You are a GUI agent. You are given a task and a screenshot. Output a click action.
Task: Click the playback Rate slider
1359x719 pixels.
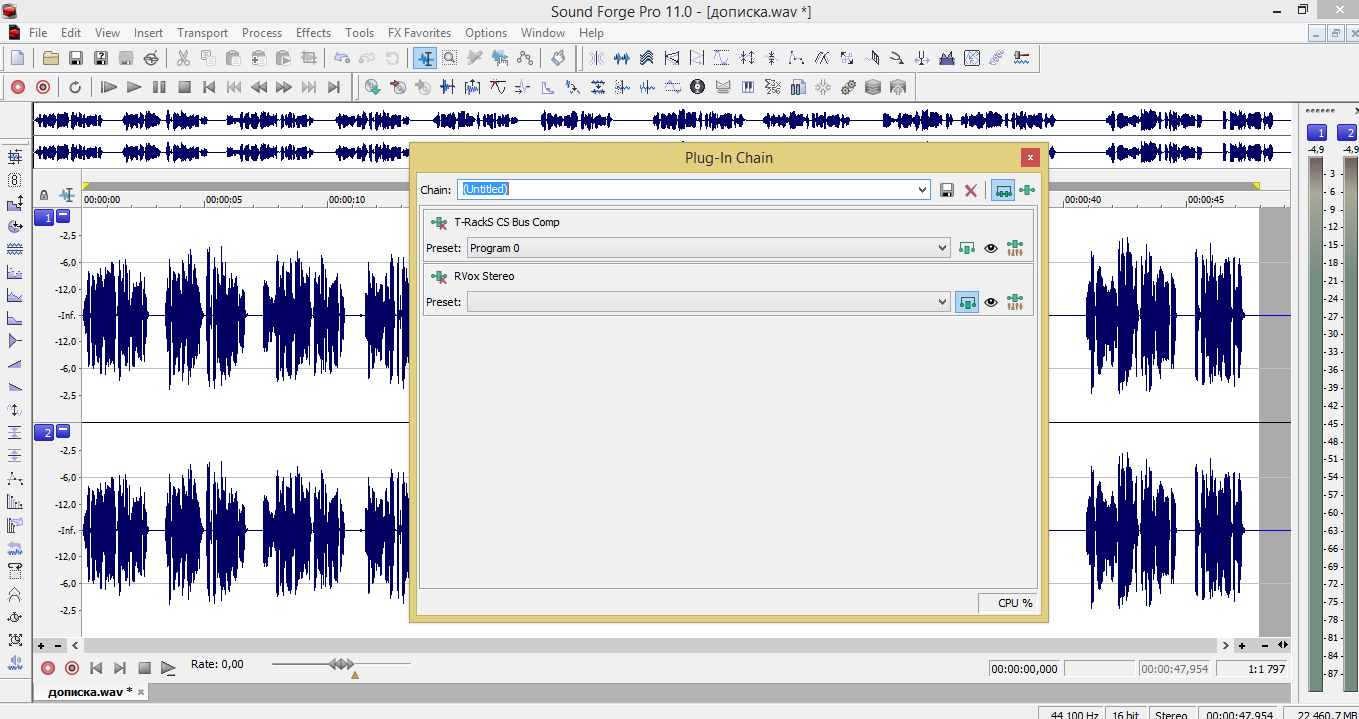[341, 664]
